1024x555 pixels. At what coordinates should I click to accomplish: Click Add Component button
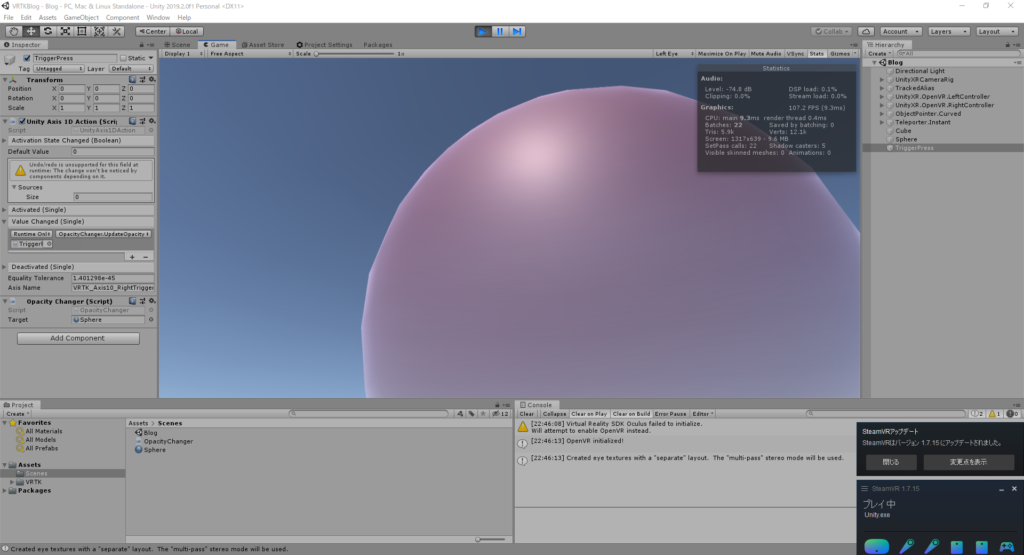78,338
